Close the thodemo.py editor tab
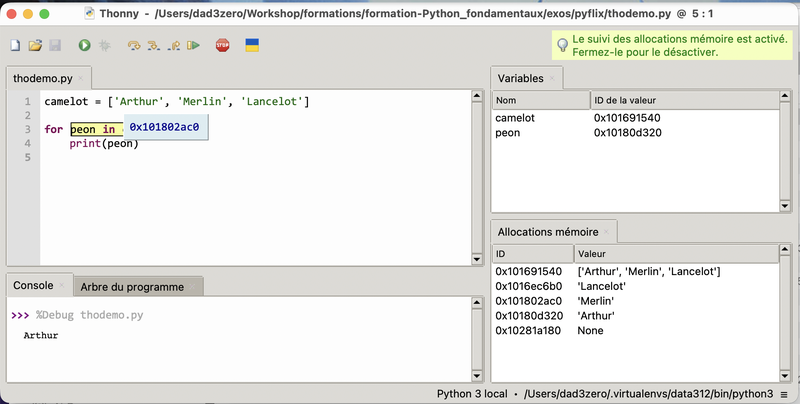The width and height of the screenshot is (800, 404). pos(81,79)
